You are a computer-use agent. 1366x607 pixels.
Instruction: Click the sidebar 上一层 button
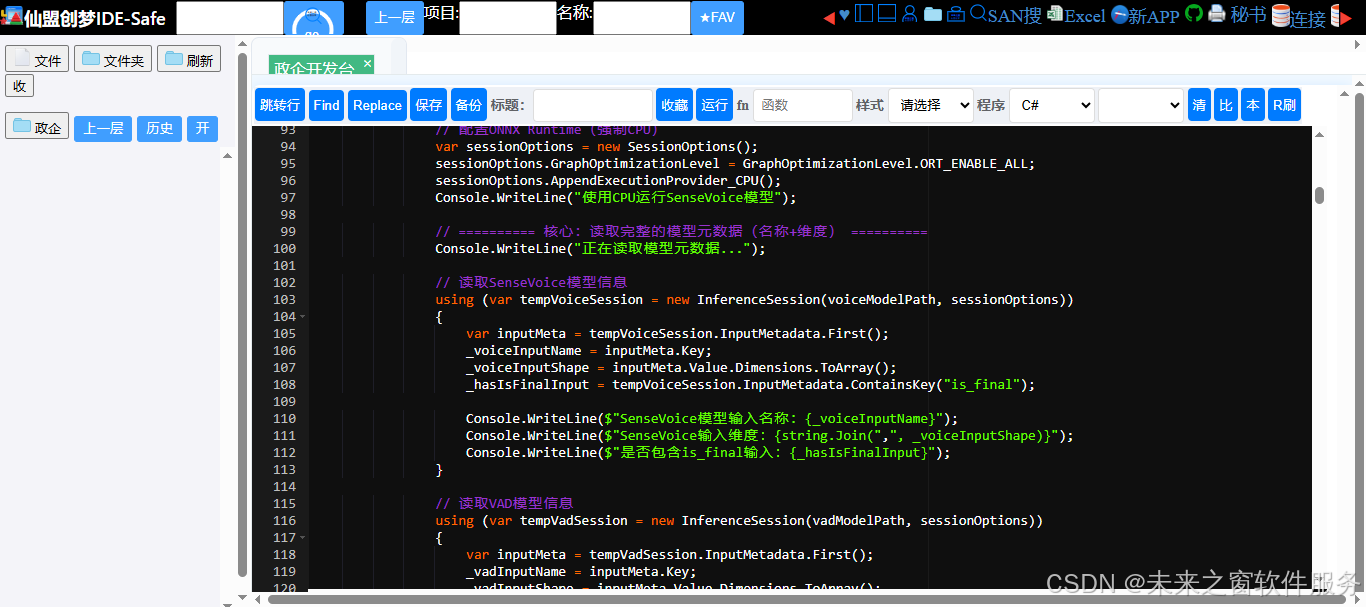tap(103, 128)
